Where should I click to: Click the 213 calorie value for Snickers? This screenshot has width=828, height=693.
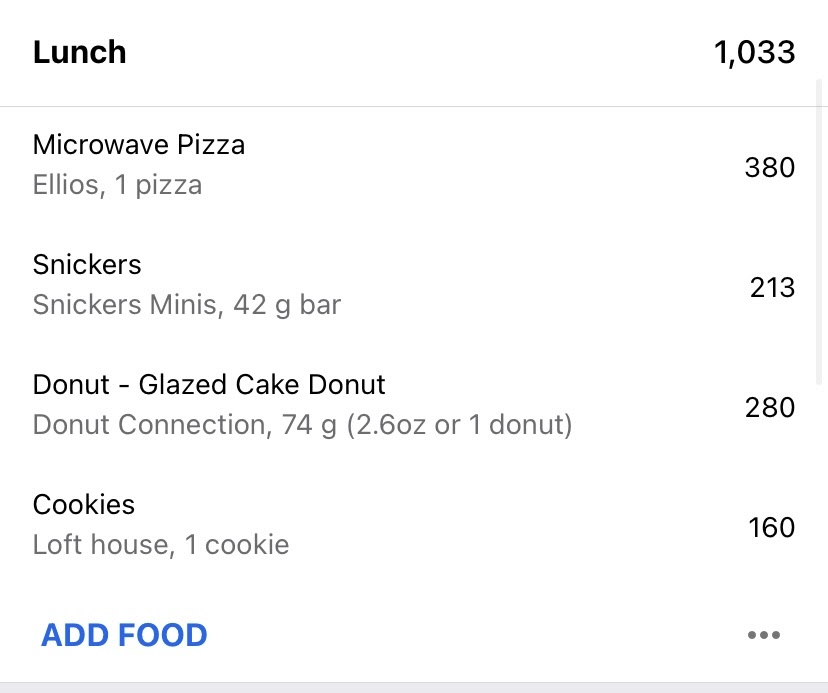click(773, 288)
